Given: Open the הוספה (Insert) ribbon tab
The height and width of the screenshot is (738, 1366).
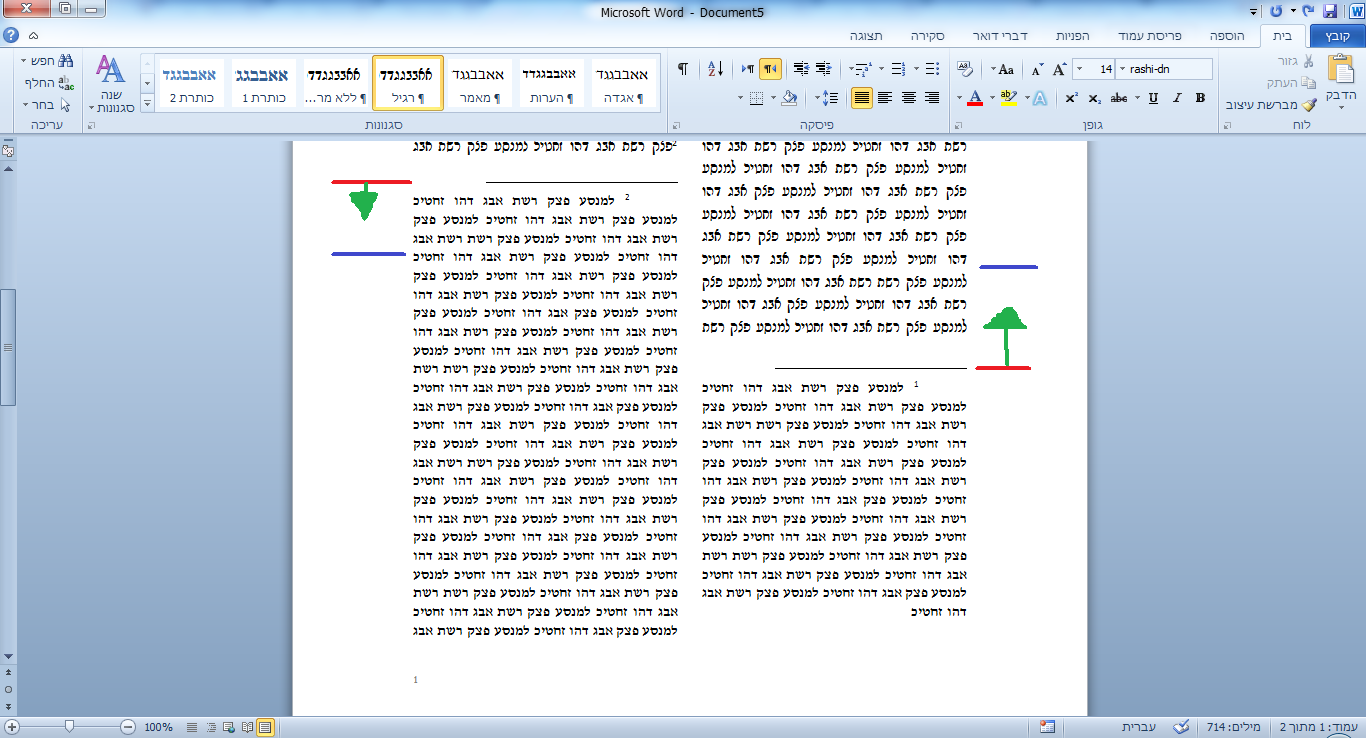Looking at the screenshot, I should [x=1227, y=36].
